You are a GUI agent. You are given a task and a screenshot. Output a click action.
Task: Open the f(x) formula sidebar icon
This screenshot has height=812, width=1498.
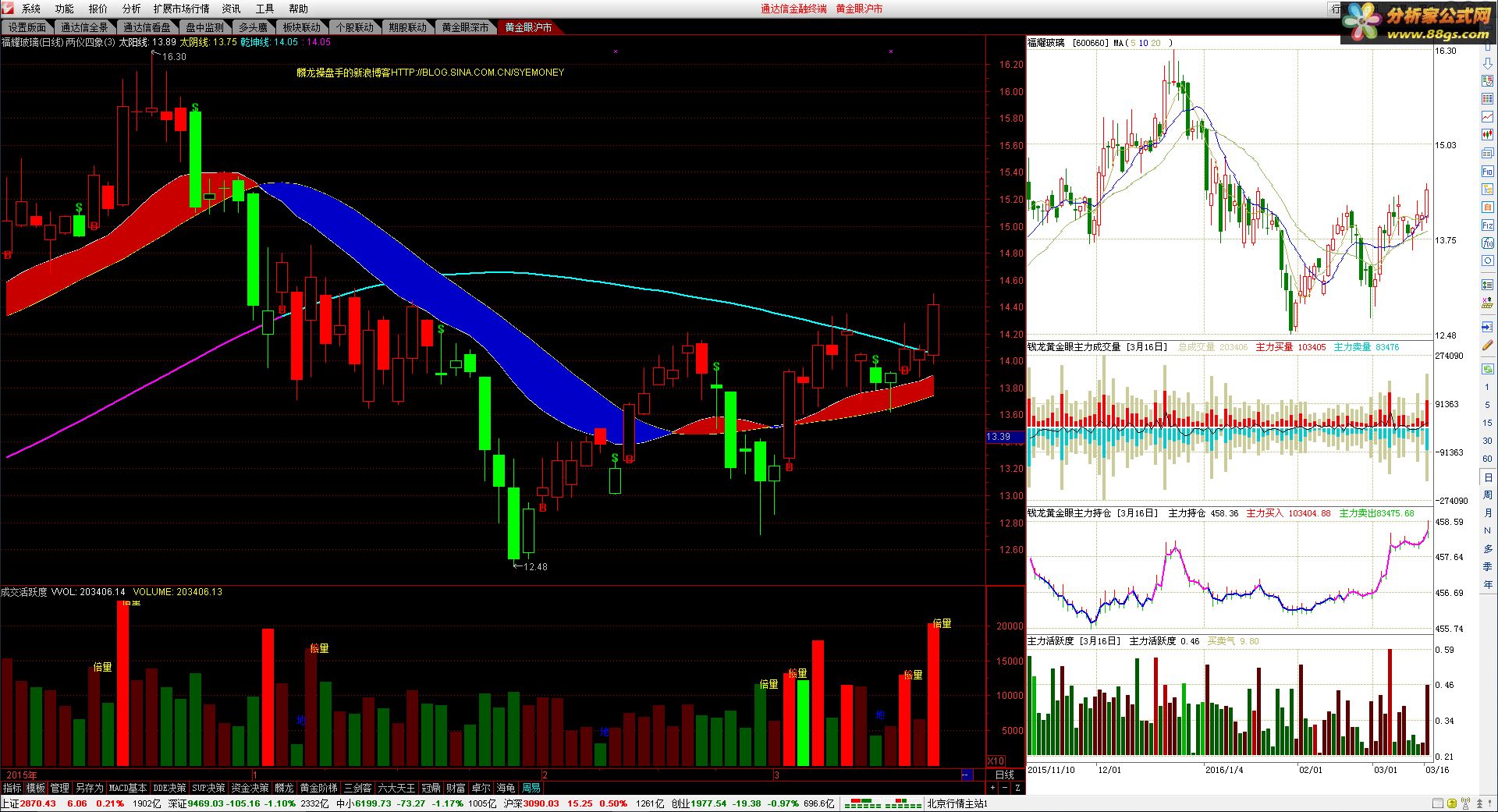coord(1487,243)
